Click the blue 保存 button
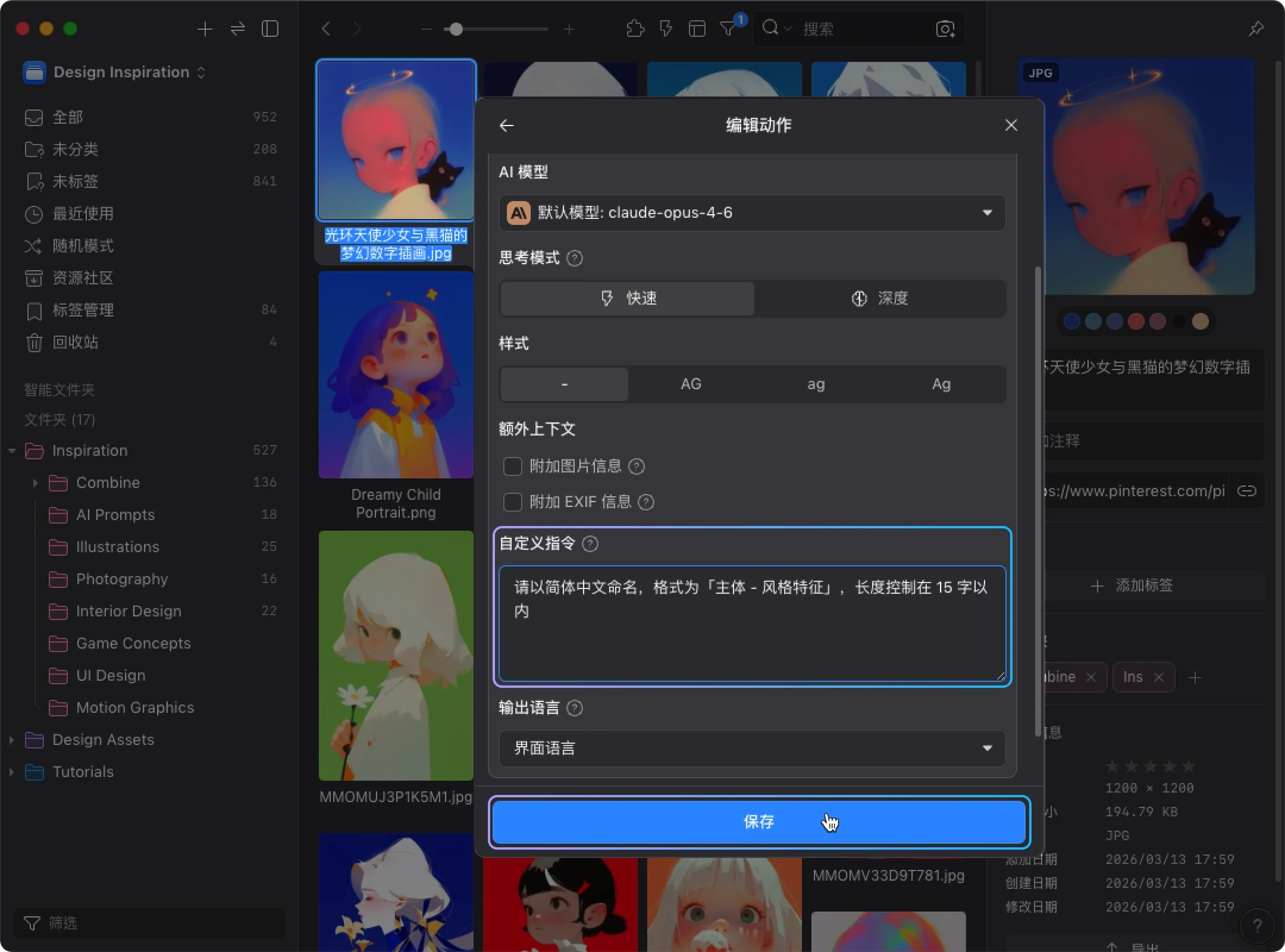 [x=759, y=821]
